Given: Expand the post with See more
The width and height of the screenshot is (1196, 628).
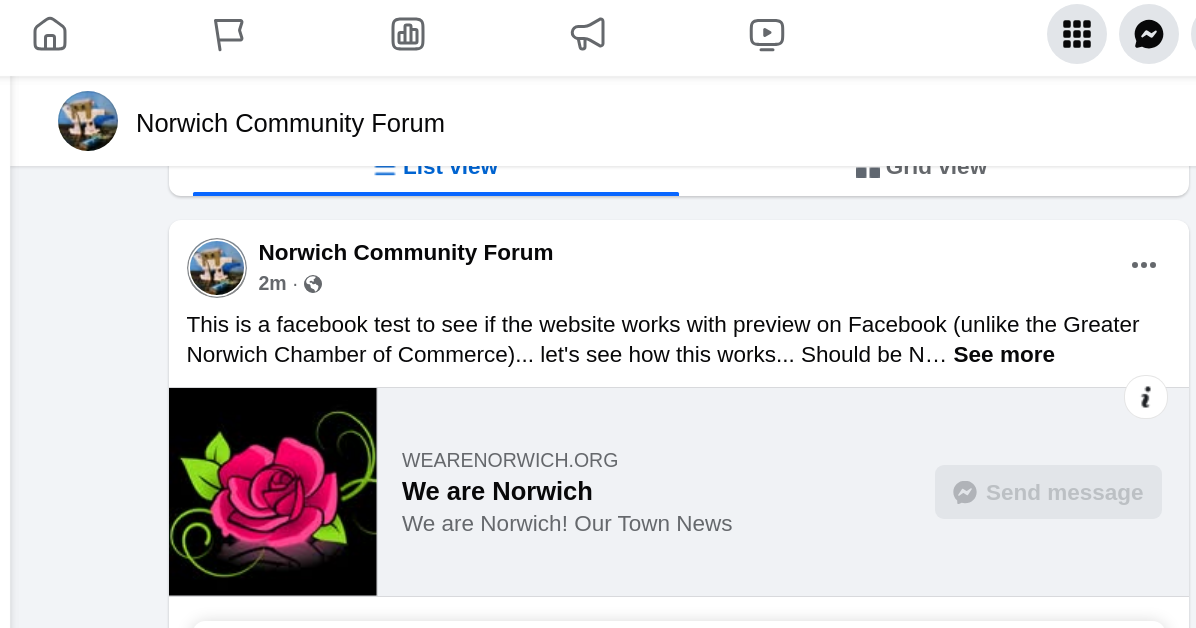Looking at the screenshot, I should pyautogui.click(x=1004, y=355).
